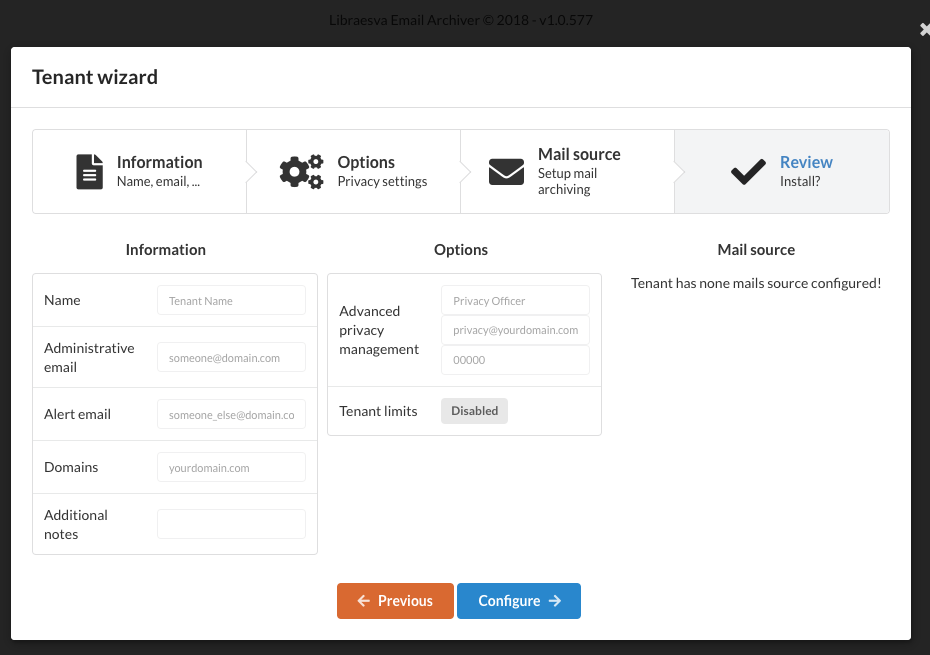
Task: Click the 'Administrative email' label
Action: click(89, 357)
